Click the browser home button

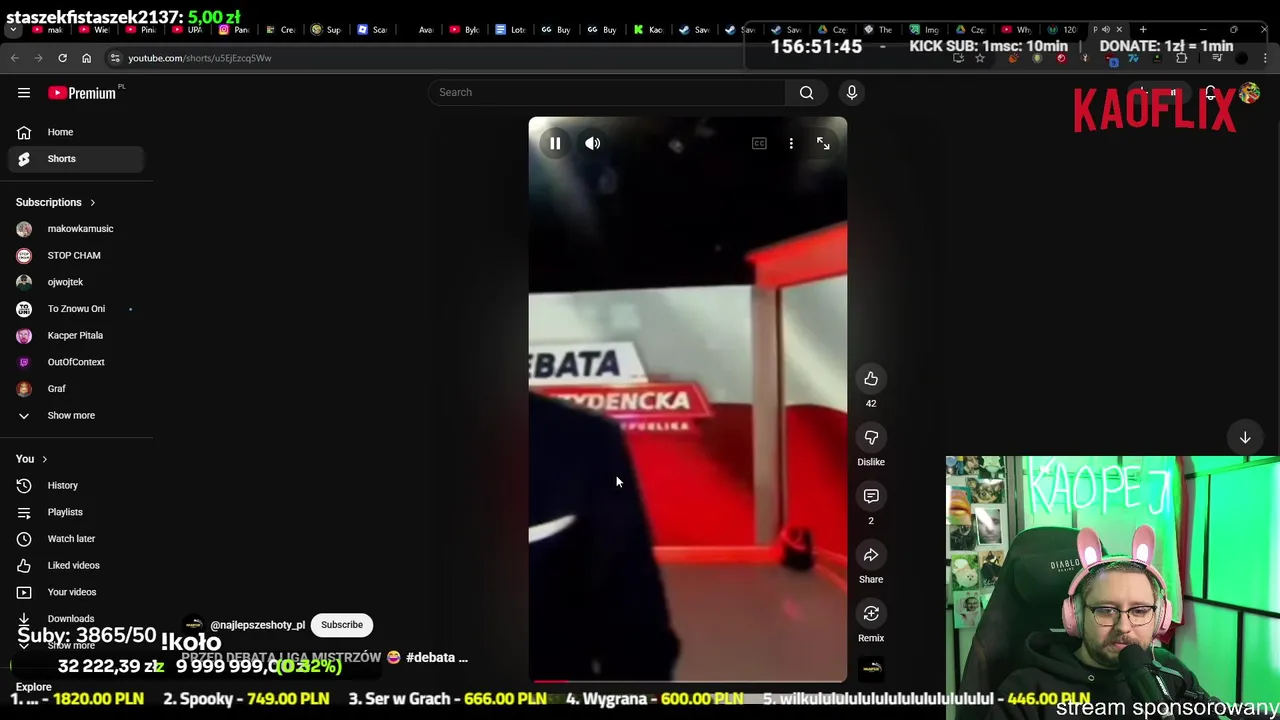click(x=86, y=58)
